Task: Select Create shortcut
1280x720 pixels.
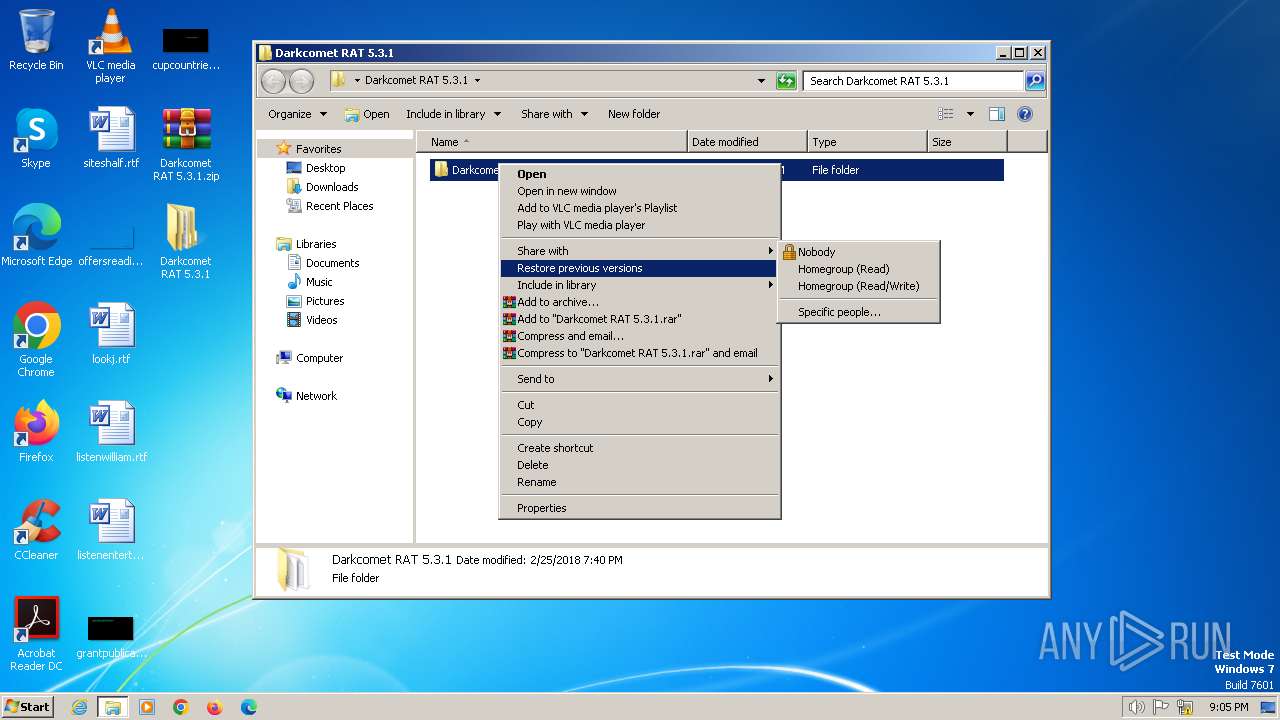Action: pyautogui.click(x=639, y=448)
